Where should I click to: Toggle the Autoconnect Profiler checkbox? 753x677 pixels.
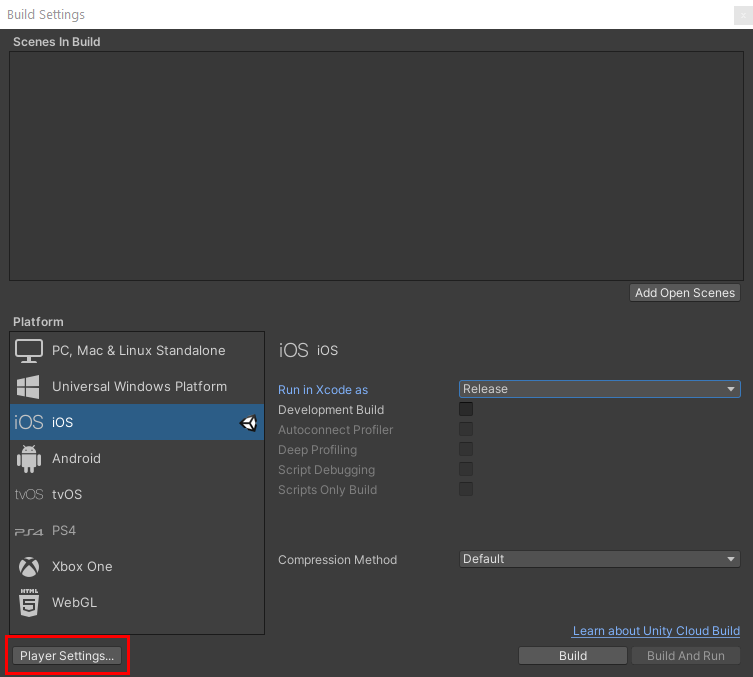(466, 429)
